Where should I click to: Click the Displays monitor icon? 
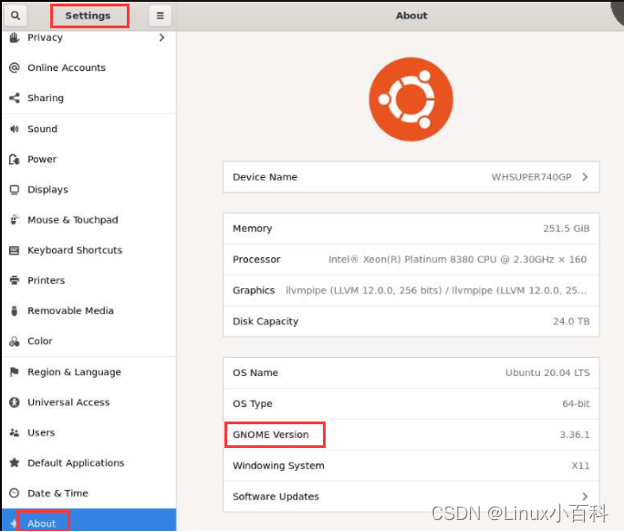14,189
